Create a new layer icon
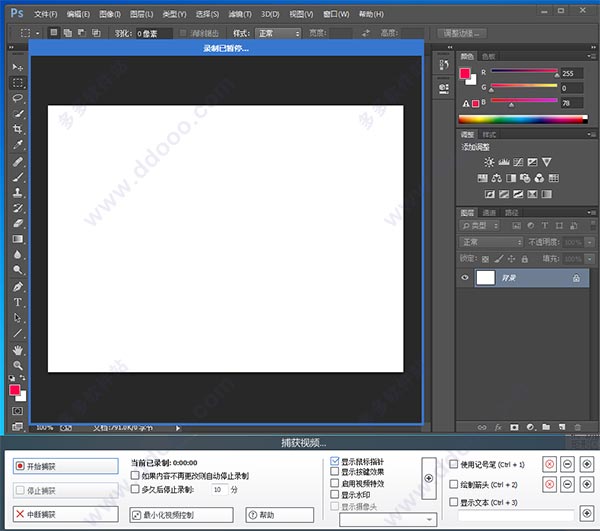The width and height of the screenshot is (600, 531). (562, 427)
